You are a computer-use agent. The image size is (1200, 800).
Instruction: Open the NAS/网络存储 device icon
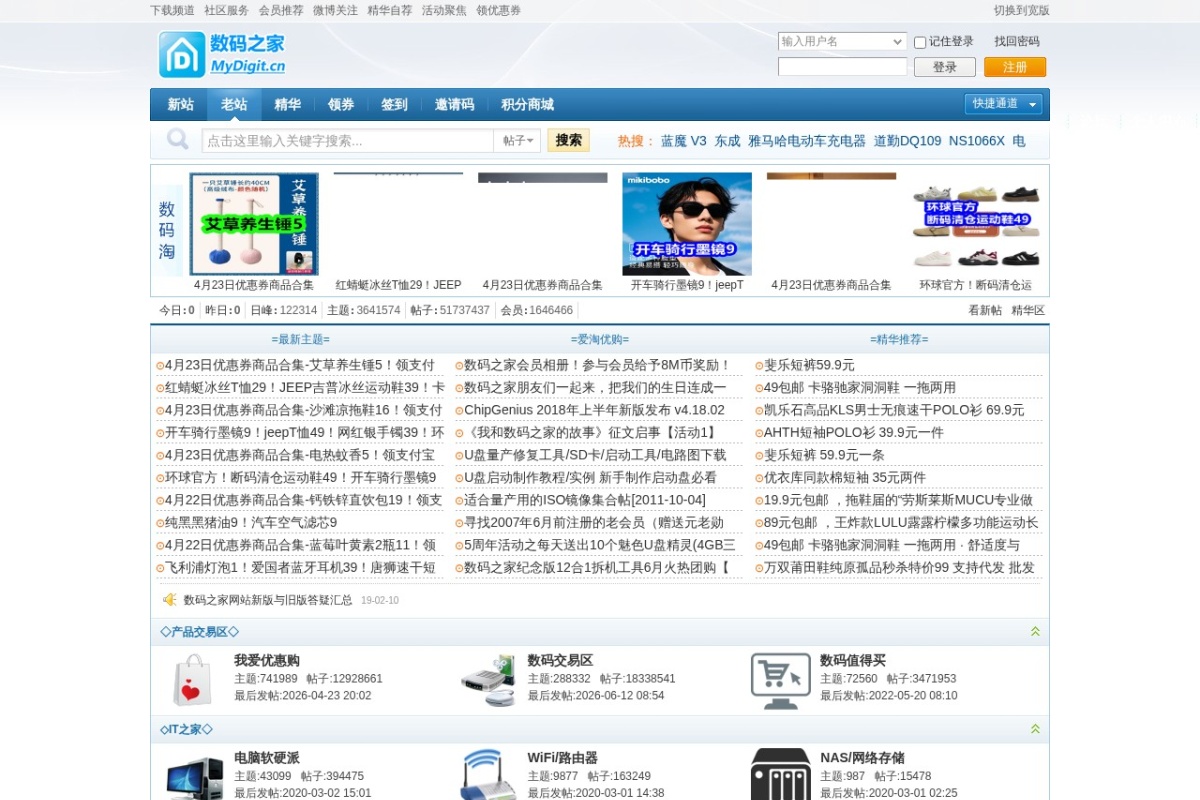tap(780, 775)
